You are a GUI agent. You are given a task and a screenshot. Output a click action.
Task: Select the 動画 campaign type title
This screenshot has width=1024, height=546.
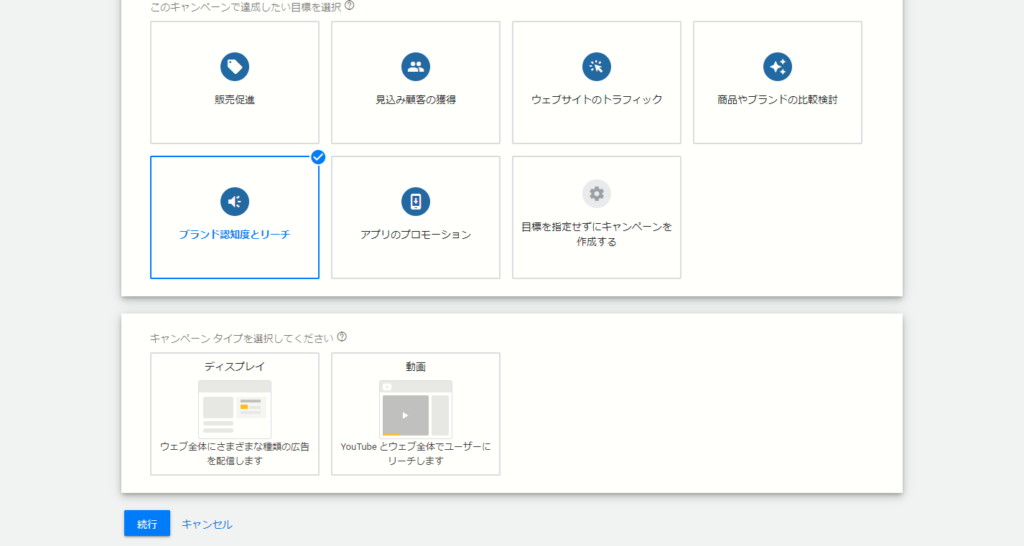pyautogui.click(x=415, y=366)
